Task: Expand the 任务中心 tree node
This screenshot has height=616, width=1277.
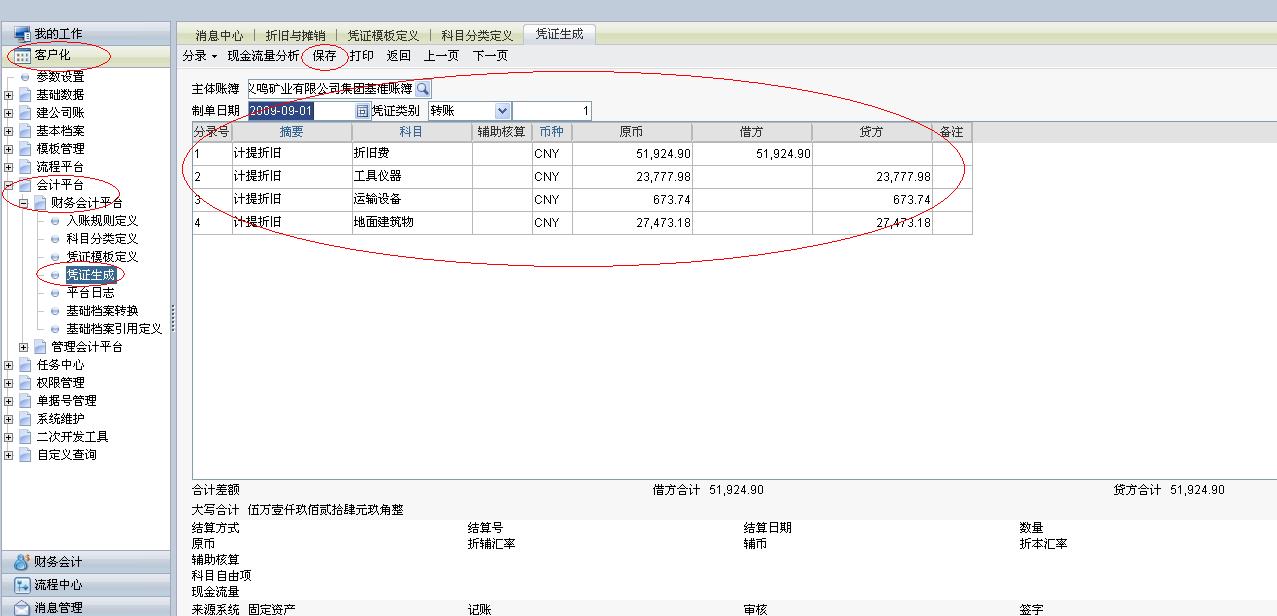Action: point(9,365)
